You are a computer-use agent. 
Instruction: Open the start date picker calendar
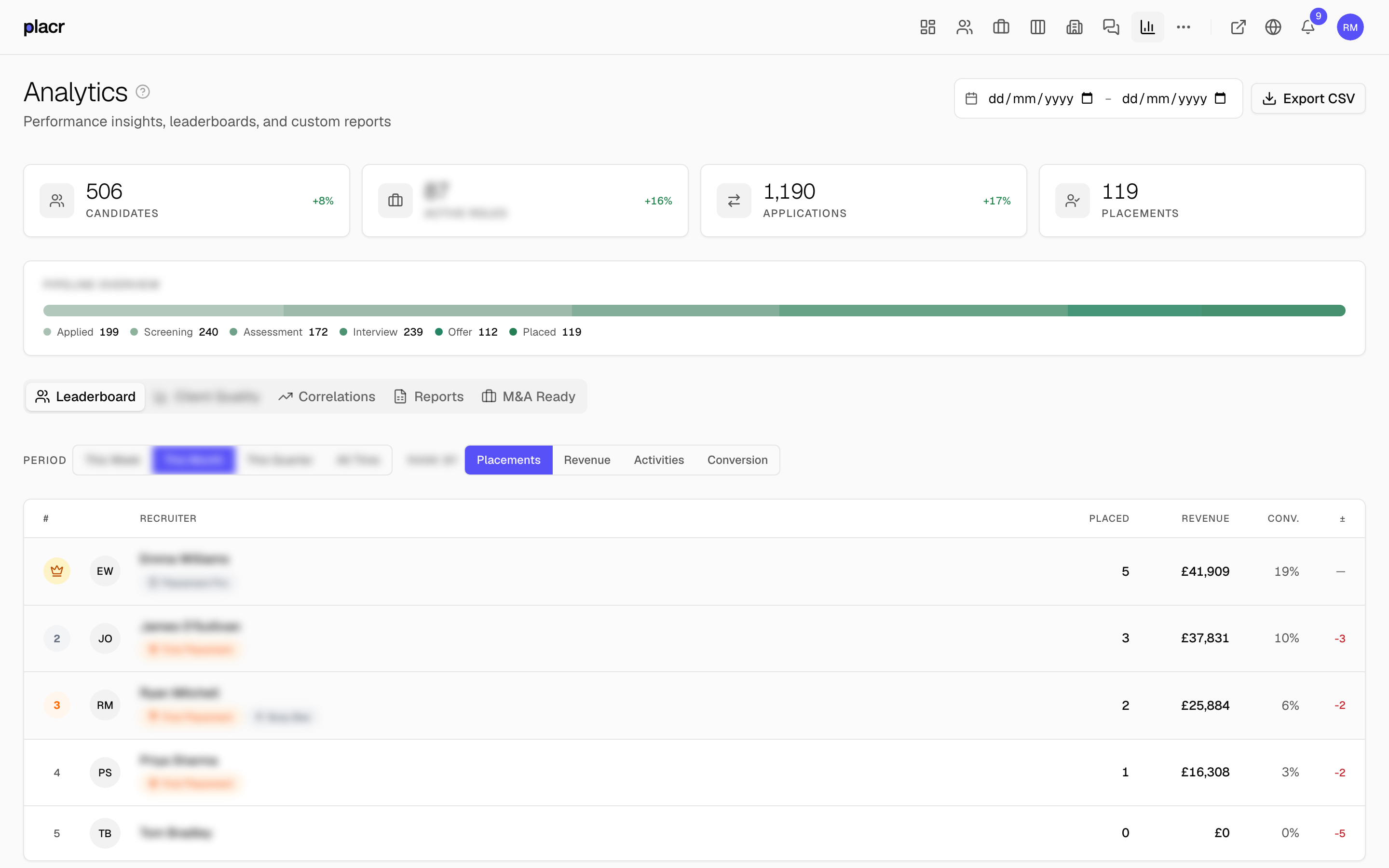point(1088,98)
